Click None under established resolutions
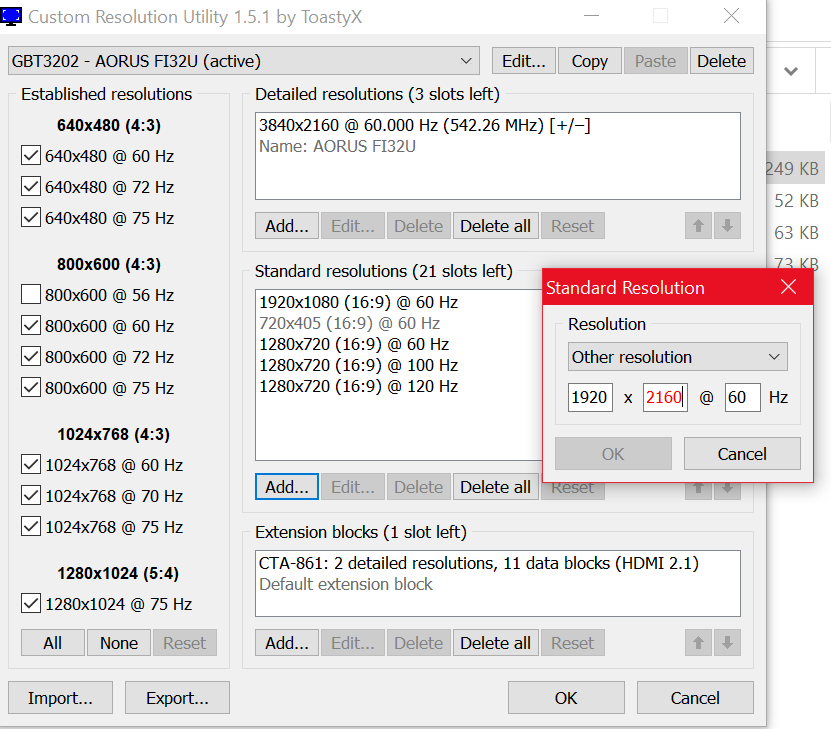The height and width of the screenshot is (729, 831). pyautogui.click(x=119, y=643)
